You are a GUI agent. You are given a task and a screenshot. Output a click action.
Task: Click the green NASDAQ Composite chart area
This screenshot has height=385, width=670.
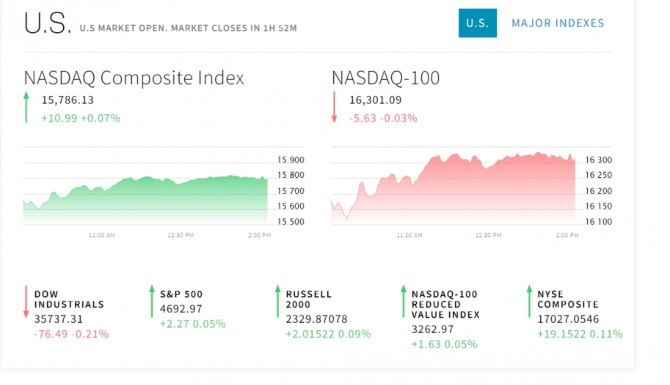coord(145,200)
